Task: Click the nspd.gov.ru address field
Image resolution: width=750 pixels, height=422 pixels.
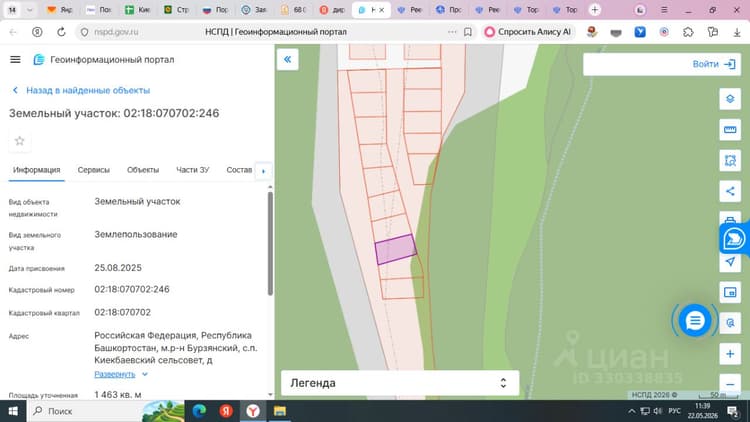Action: point(116,32)
